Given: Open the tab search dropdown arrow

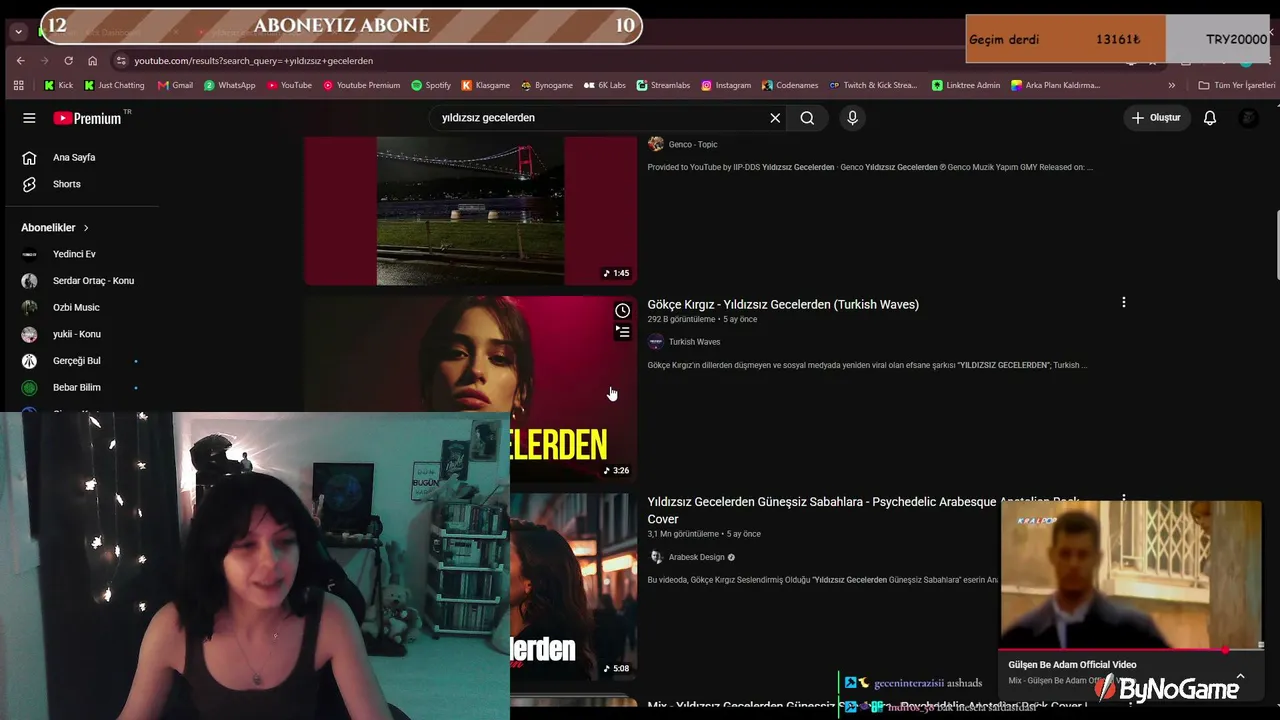Looking at the screenshot, I should coord(18,32).
